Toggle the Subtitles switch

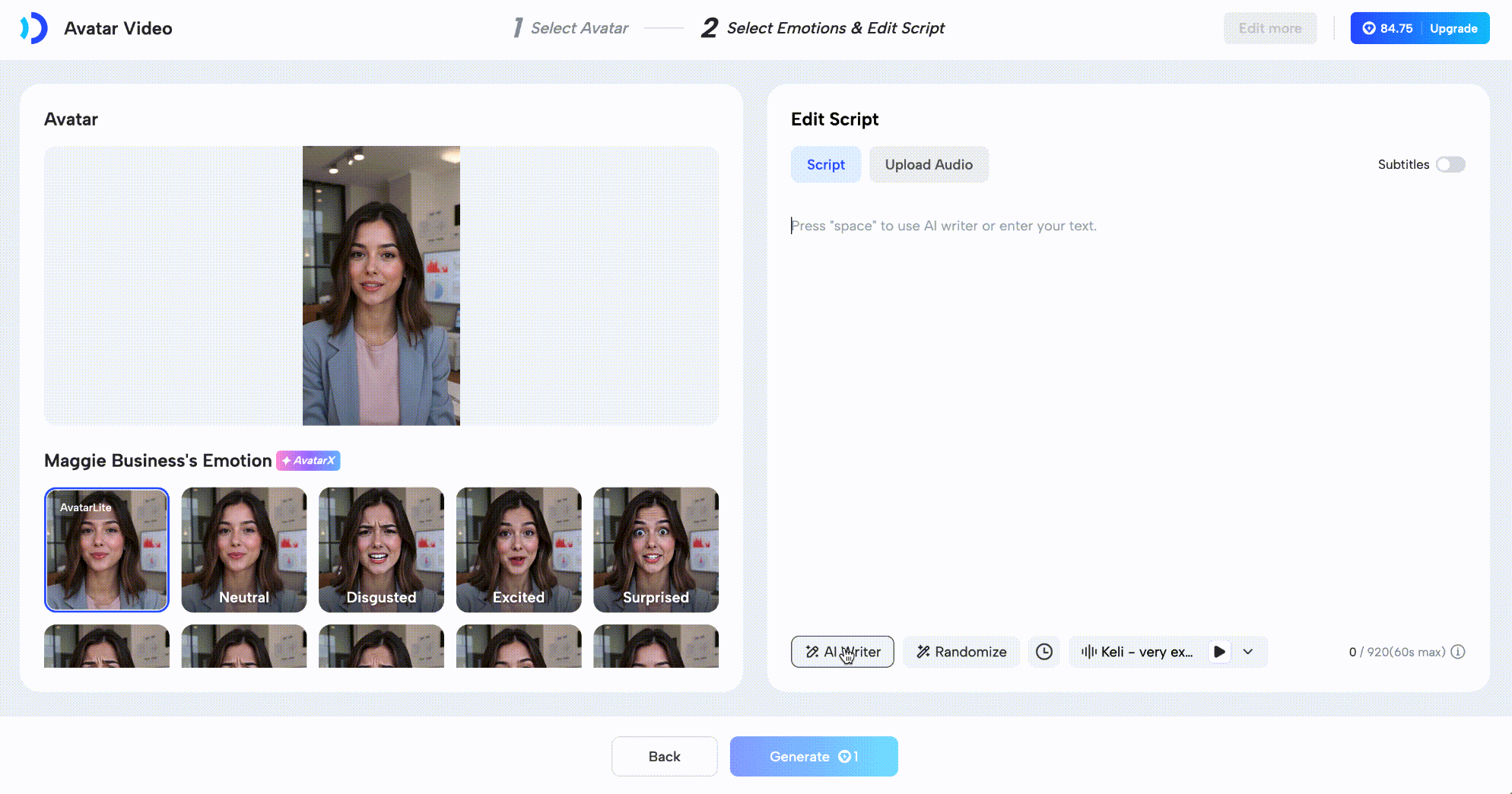(1450, 164)
